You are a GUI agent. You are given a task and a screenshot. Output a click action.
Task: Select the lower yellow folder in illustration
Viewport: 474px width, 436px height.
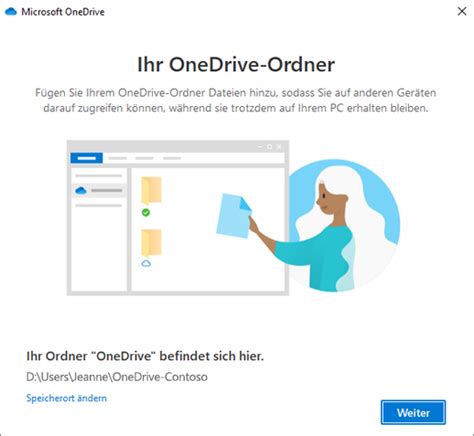[151, 242]
